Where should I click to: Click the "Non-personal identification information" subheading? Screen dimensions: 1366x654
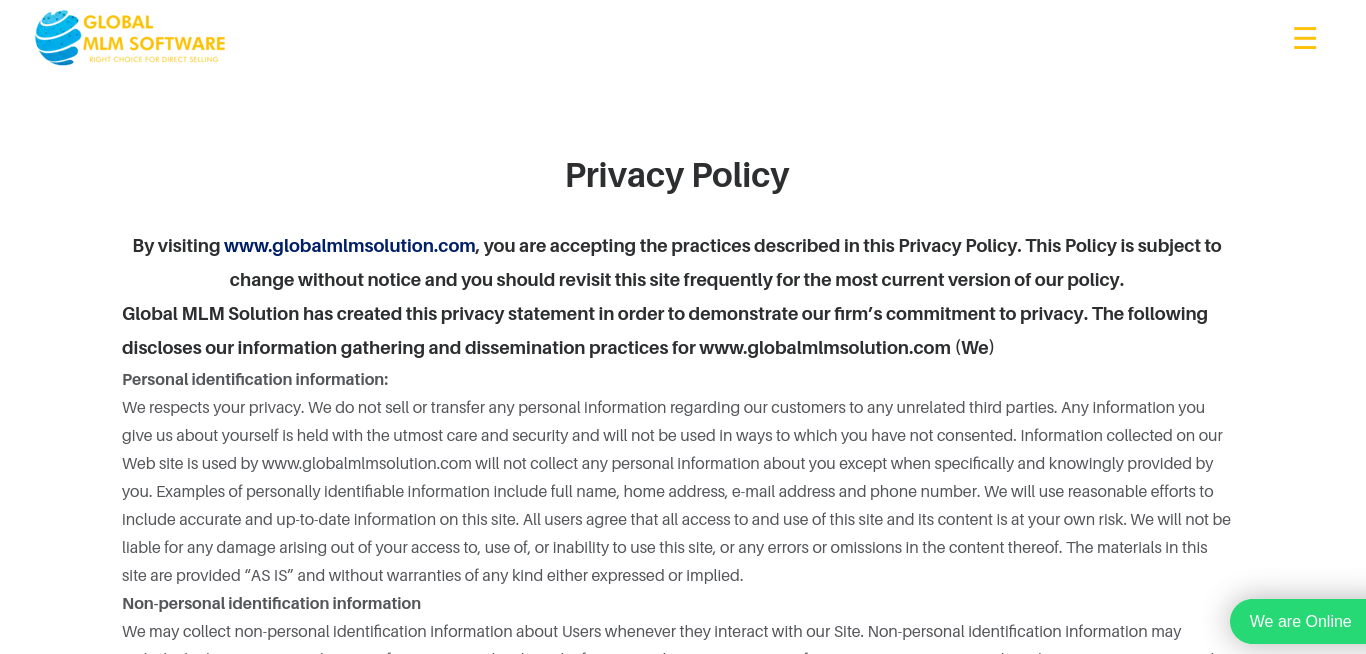pyautogui.click(x=271, y=604)
